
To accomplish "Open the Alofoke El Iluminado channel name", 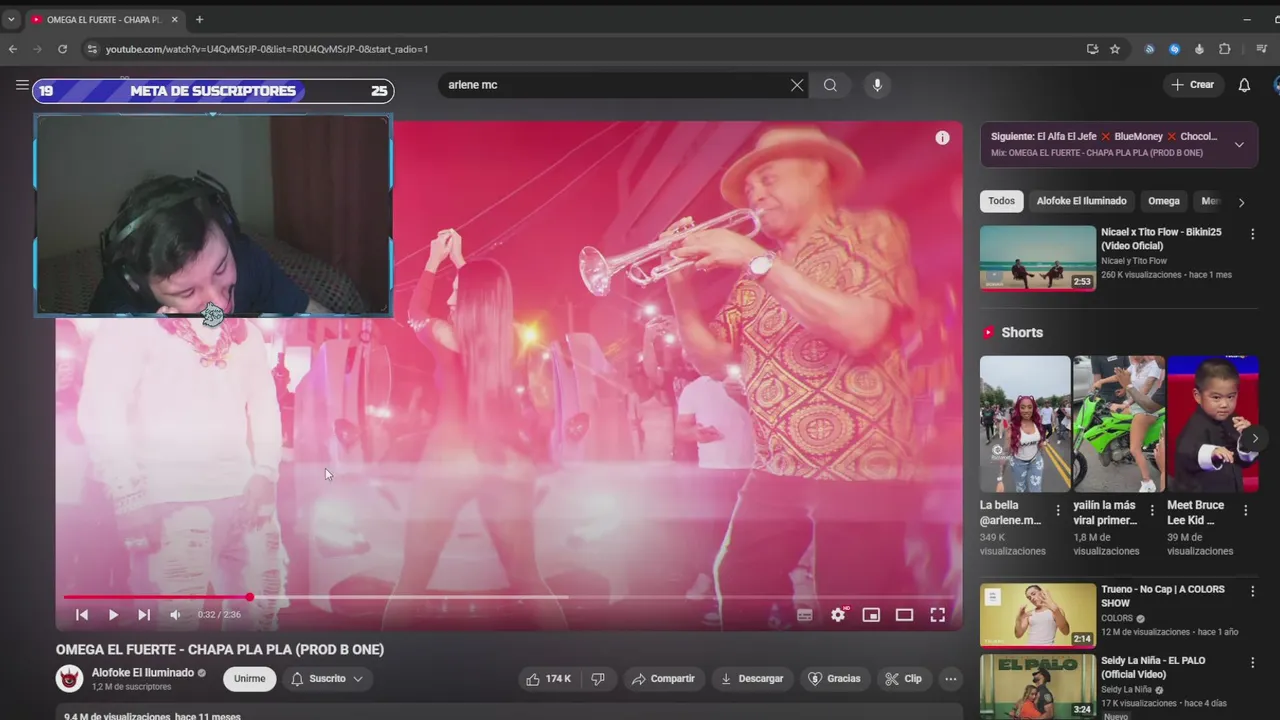I will tap(143, 673).
